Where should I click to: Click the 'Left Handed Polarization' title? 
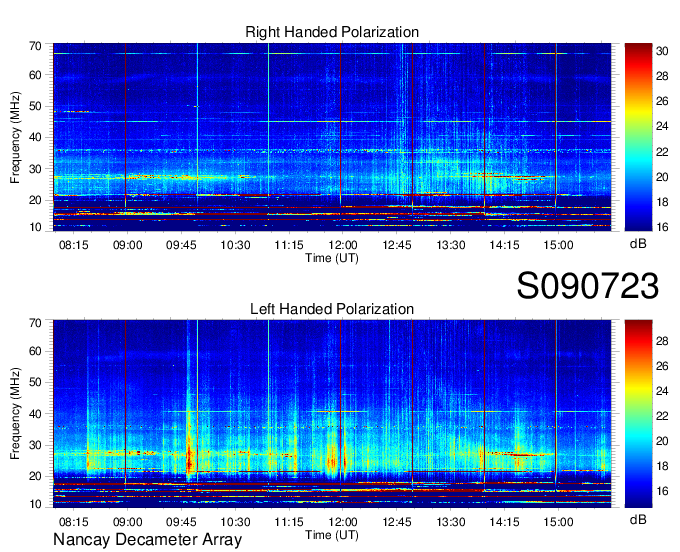[332, 309]
